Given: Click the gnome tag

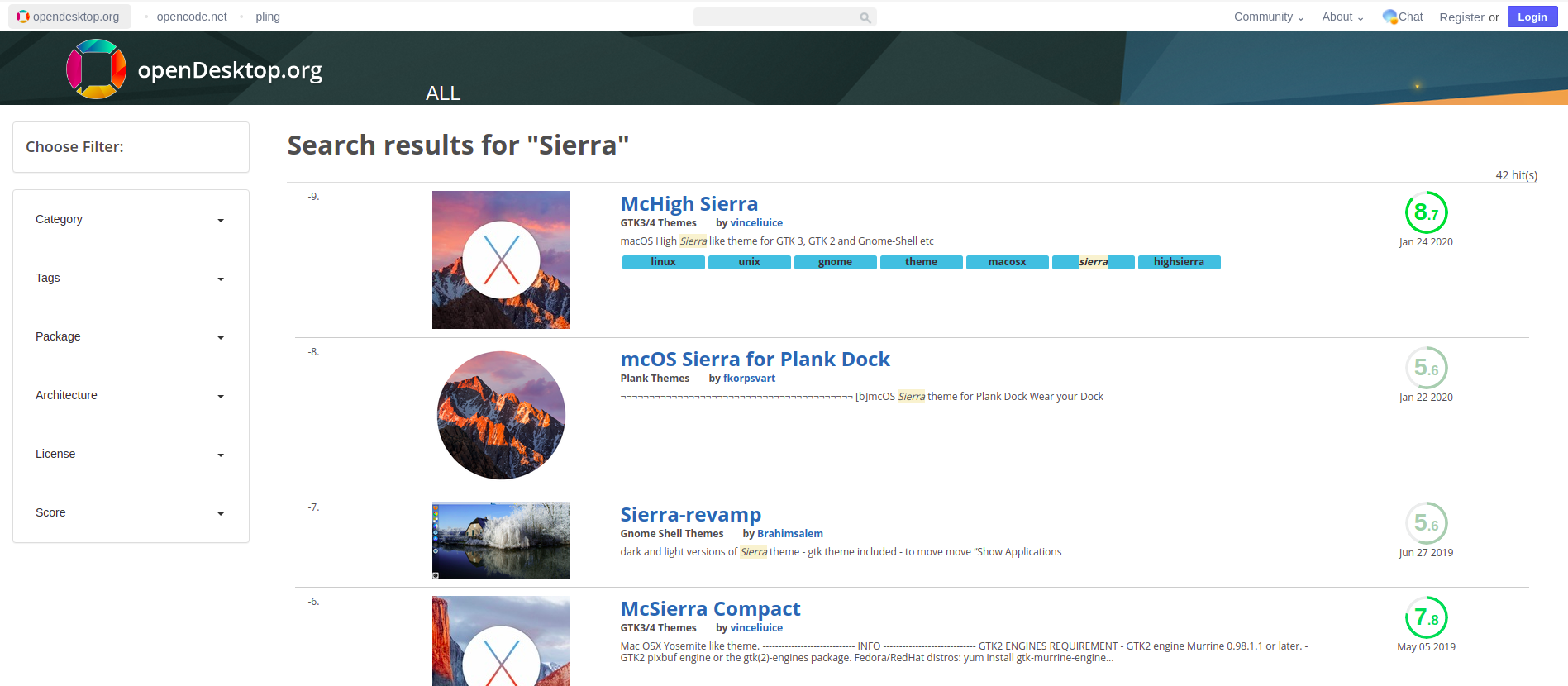Looking at the screenshot, I should coord(835,262).
